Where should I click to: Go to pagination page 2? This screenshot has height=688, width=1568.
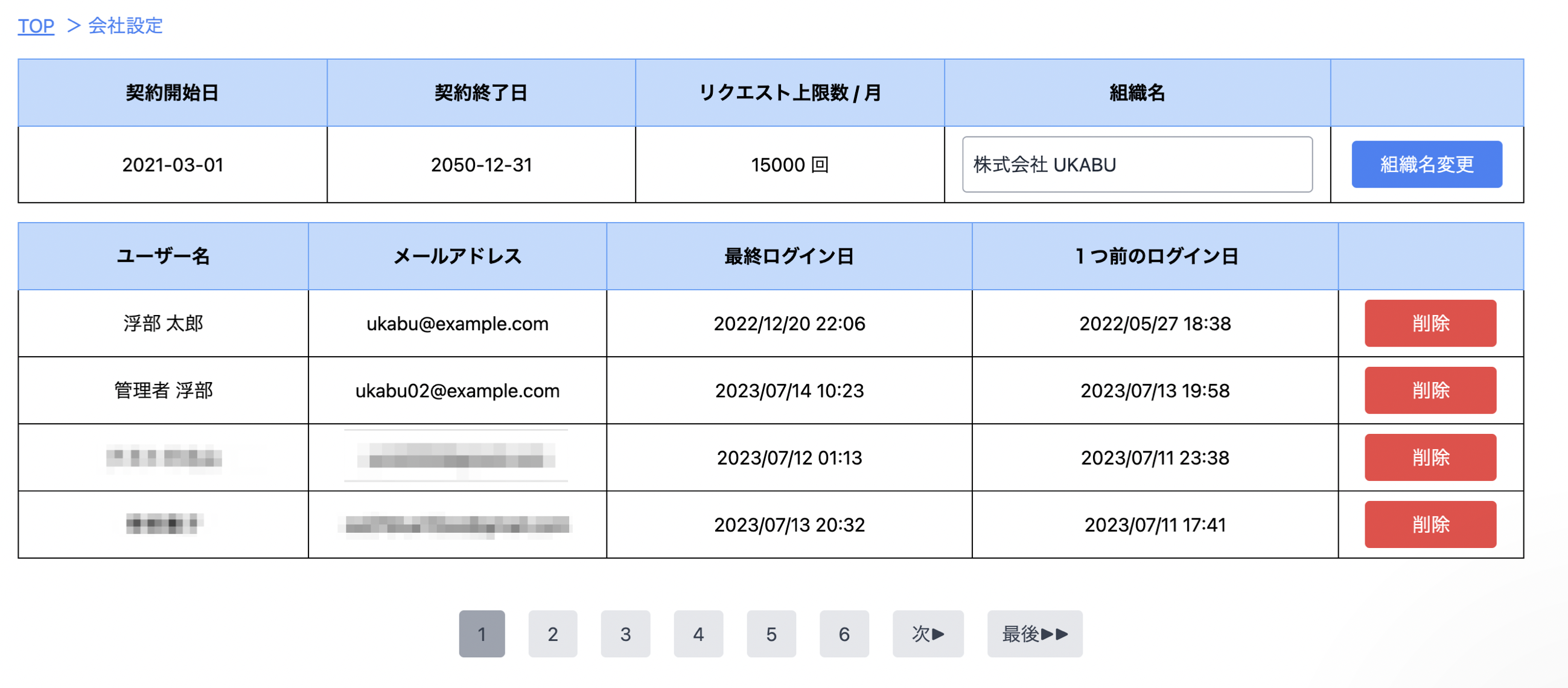tap(552, 634)
